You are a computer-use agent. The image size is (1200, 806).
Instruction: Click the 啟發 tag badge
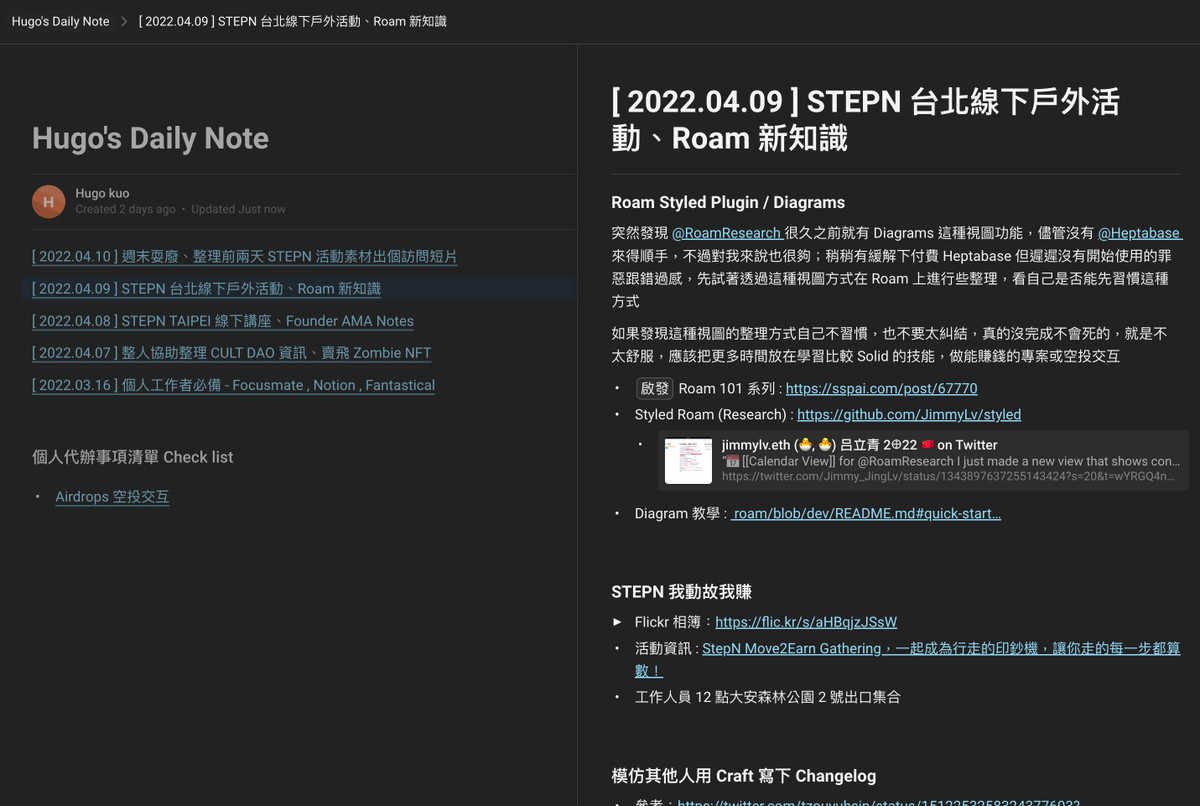pyautogui.click(x=654, y=388)
